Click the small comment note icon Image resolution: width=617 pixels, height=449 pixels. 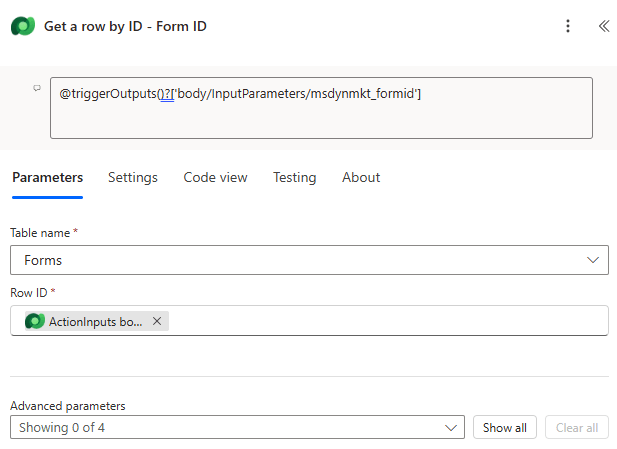[x=37, y=88]
